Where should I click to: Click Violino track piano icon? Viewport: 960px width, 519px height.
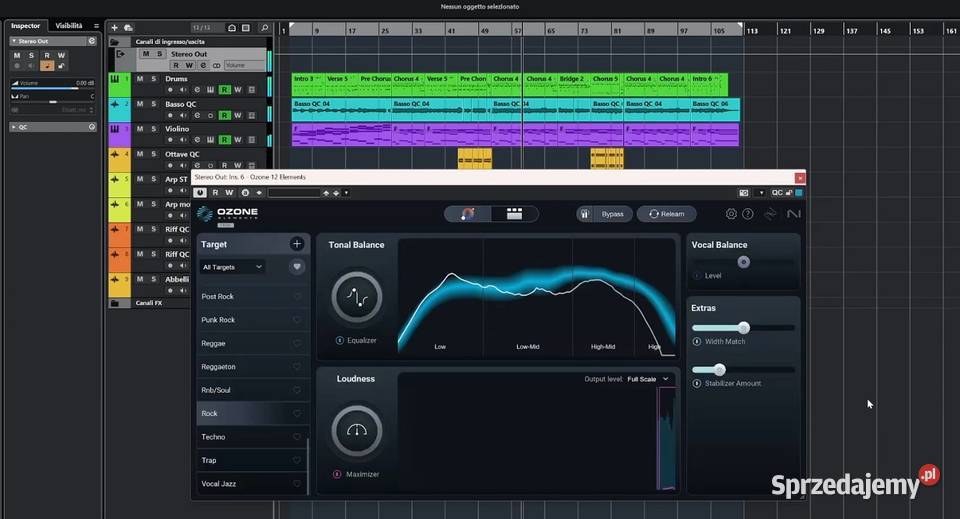point(114,129)
